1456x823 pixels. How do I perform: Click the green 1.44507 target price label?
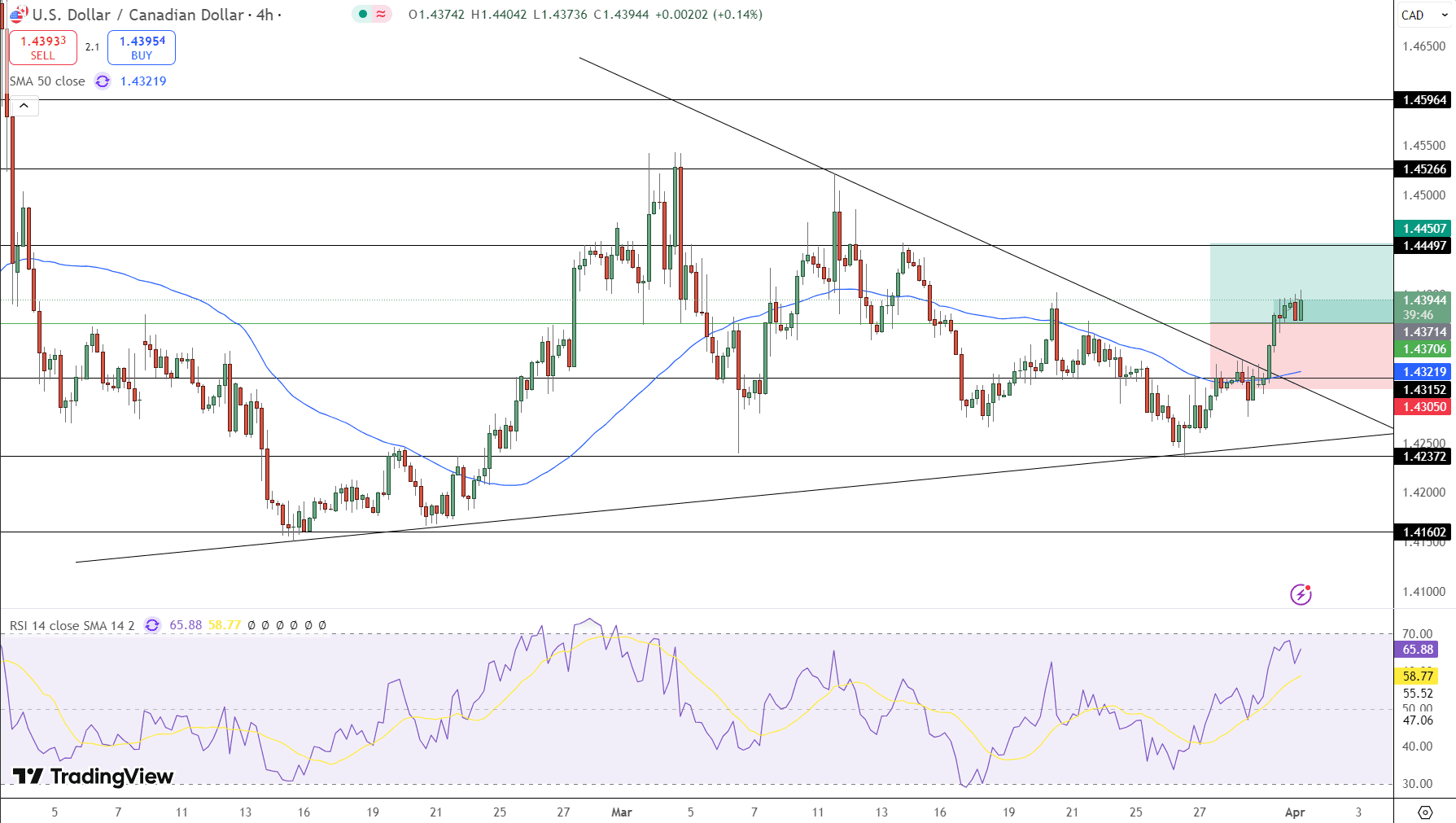point(1424,229)
